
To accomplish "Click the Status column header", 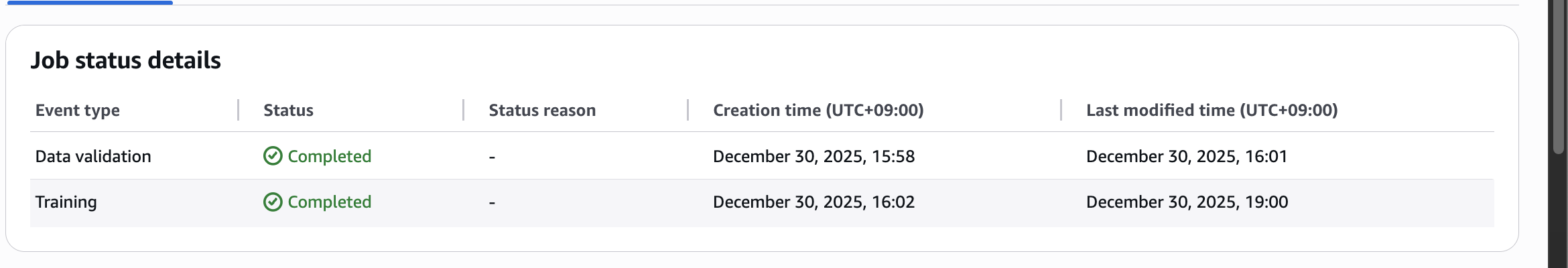I will pos(288,110).
